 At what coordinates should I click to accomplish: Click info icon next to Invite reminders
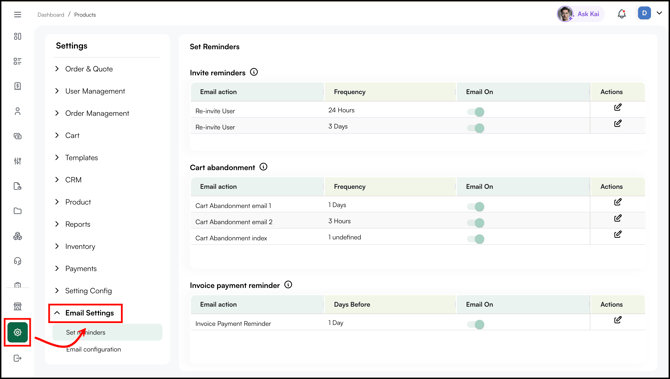tap(254, 72)
